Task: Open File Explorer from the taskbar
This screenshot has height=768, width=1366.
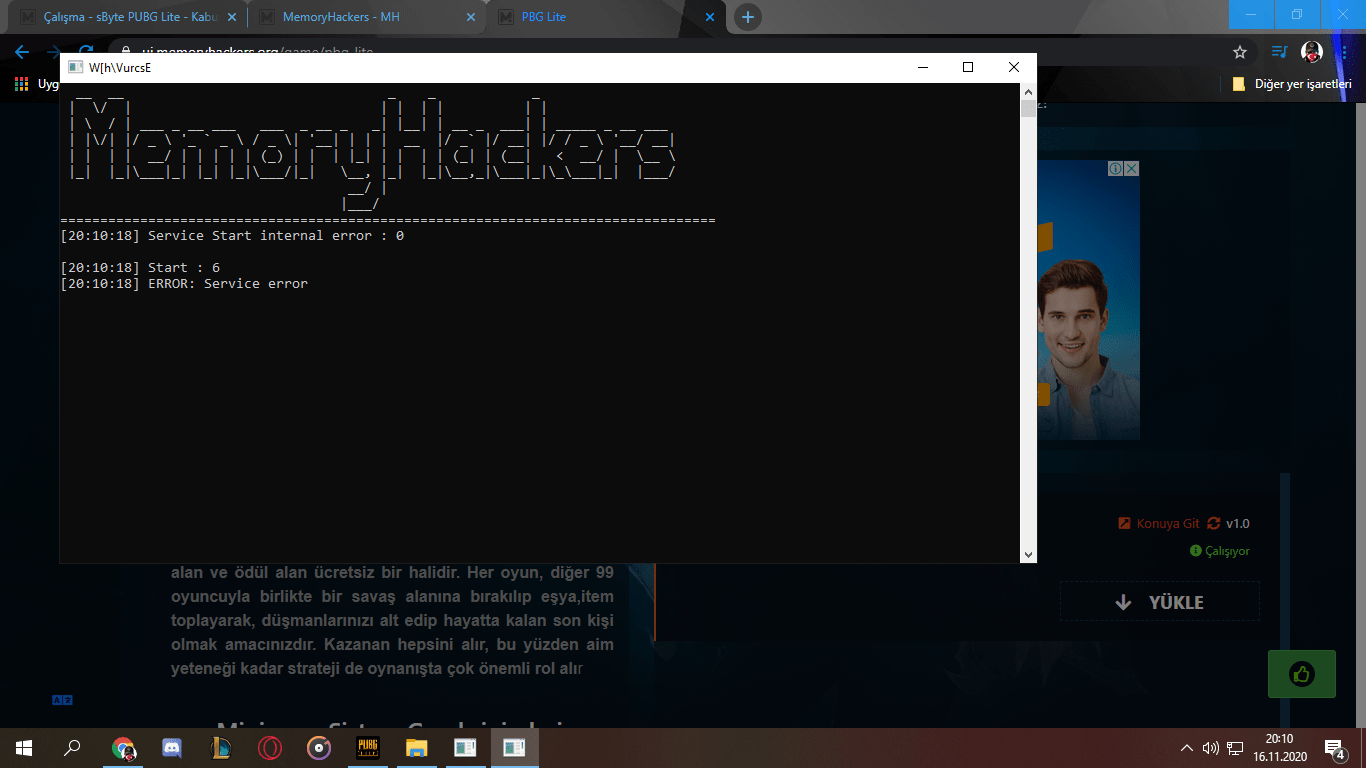Action: 417,747
